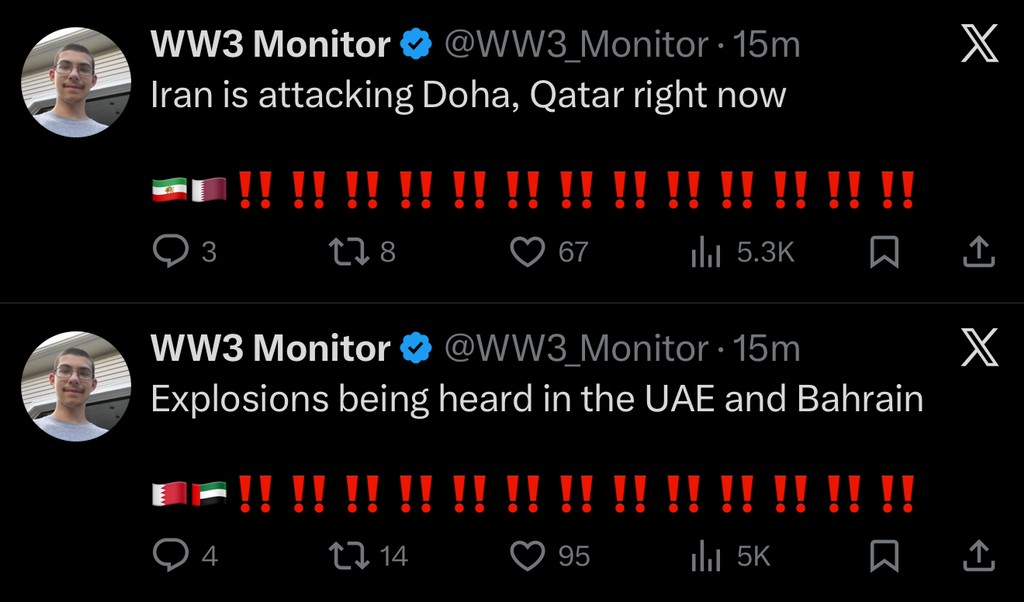
Task: Repost the Iran attacking Doha tweet
Action: [348, 252]
